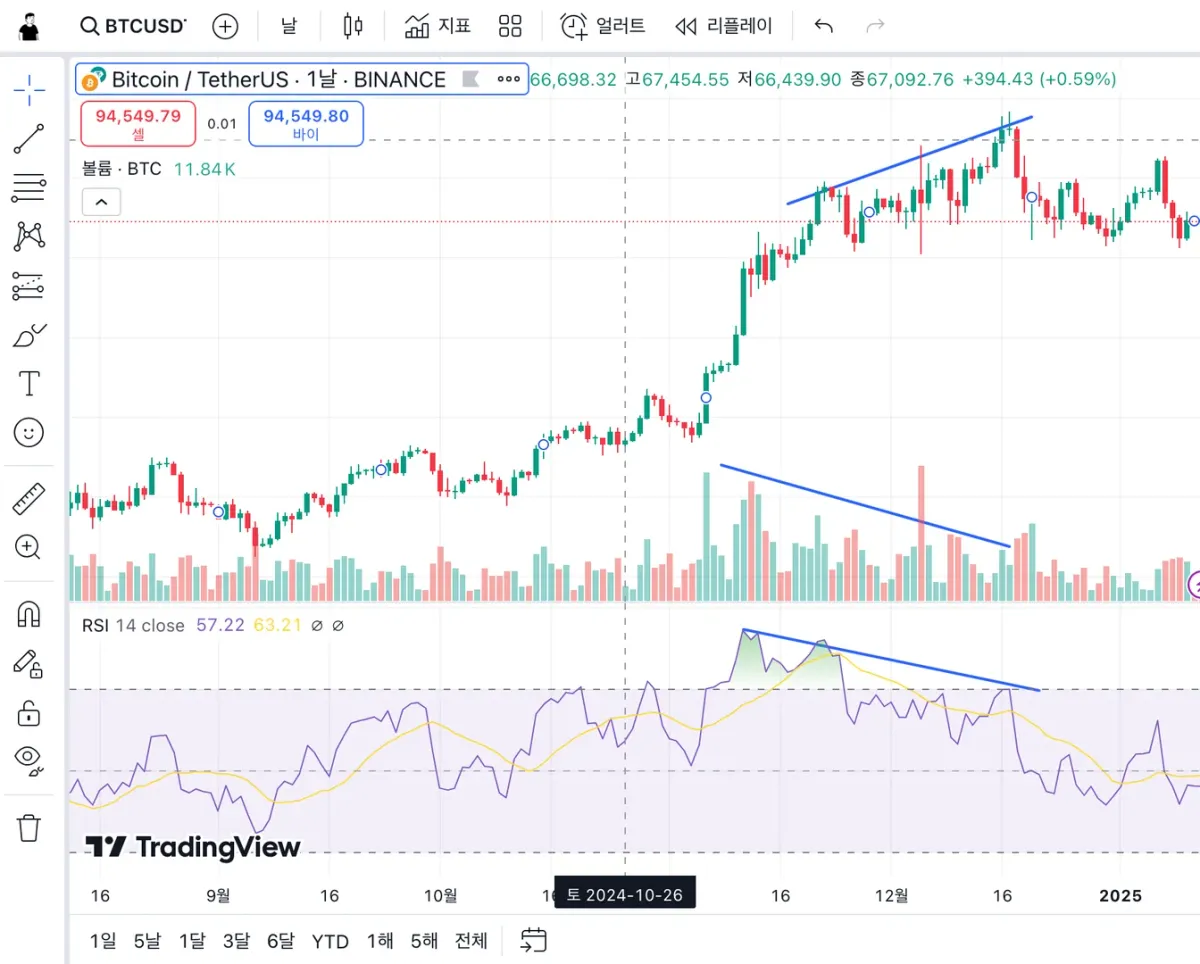Open the three-dot more menu in the legend
Screen dimensions: 1200x964
pos(509,79)
